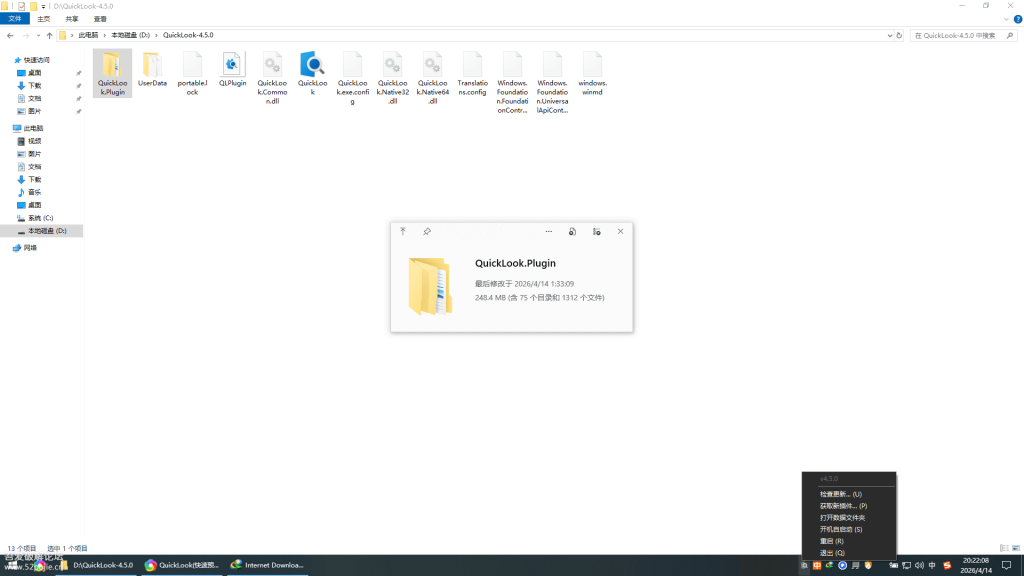The width and height of the screenshot is (1024, 576).
Task: Refresh the current folder view
Action: pos(899,35)
